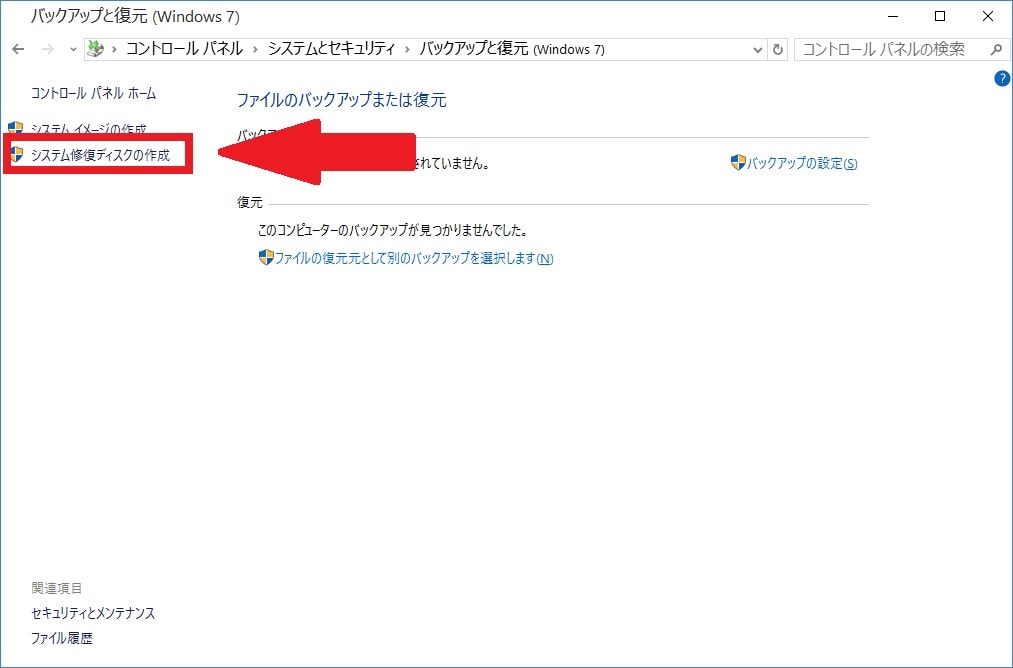Expand the chevron after システムとセキュリティ breadcrumb
Viewport: 1013px width, 668px height.
[407, 50]
